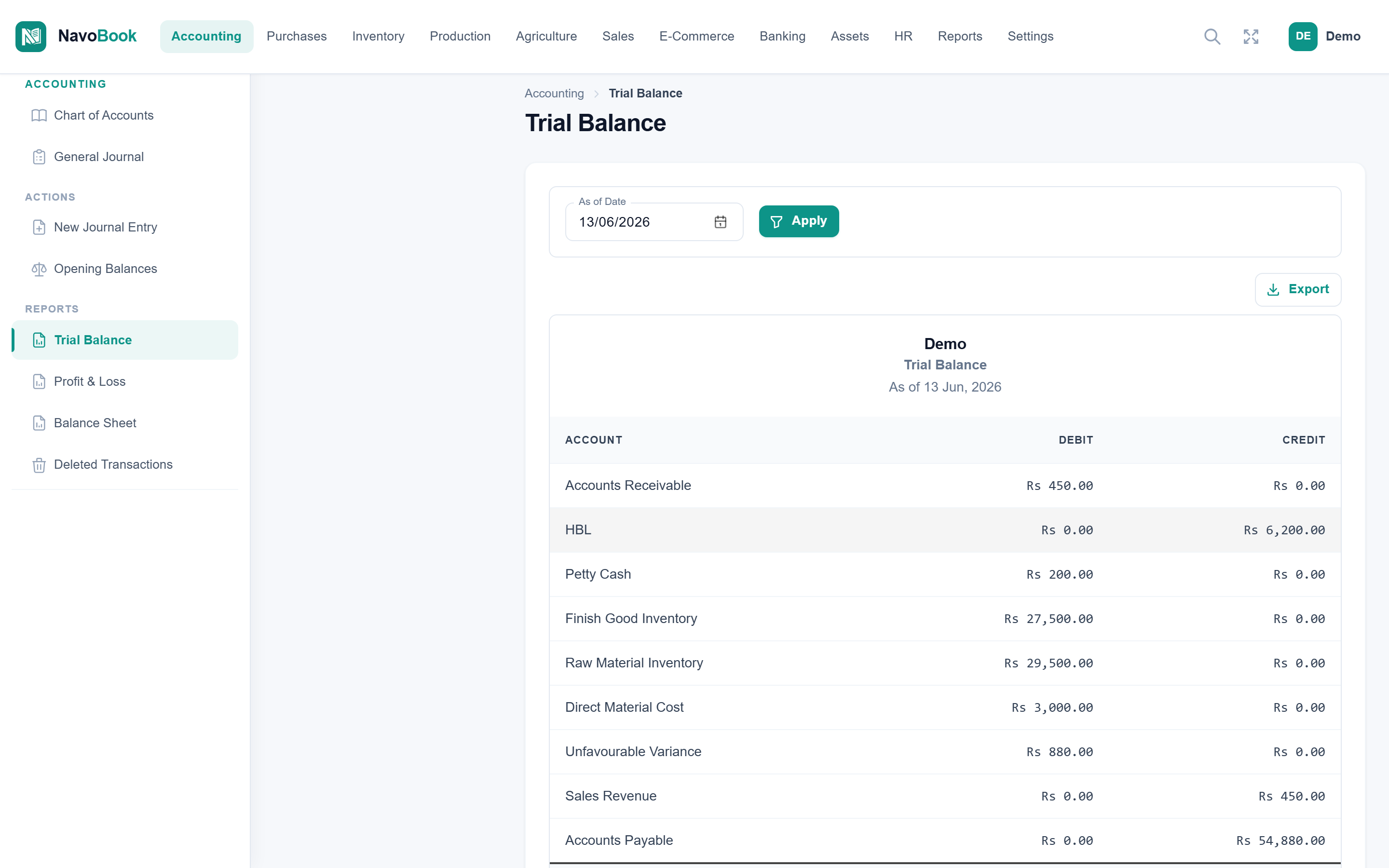Image resolution: width=1389 pixels, height=868 pixels.
Task: Select Trial Balance in the sidebar
Action: (x=124, y=340)
